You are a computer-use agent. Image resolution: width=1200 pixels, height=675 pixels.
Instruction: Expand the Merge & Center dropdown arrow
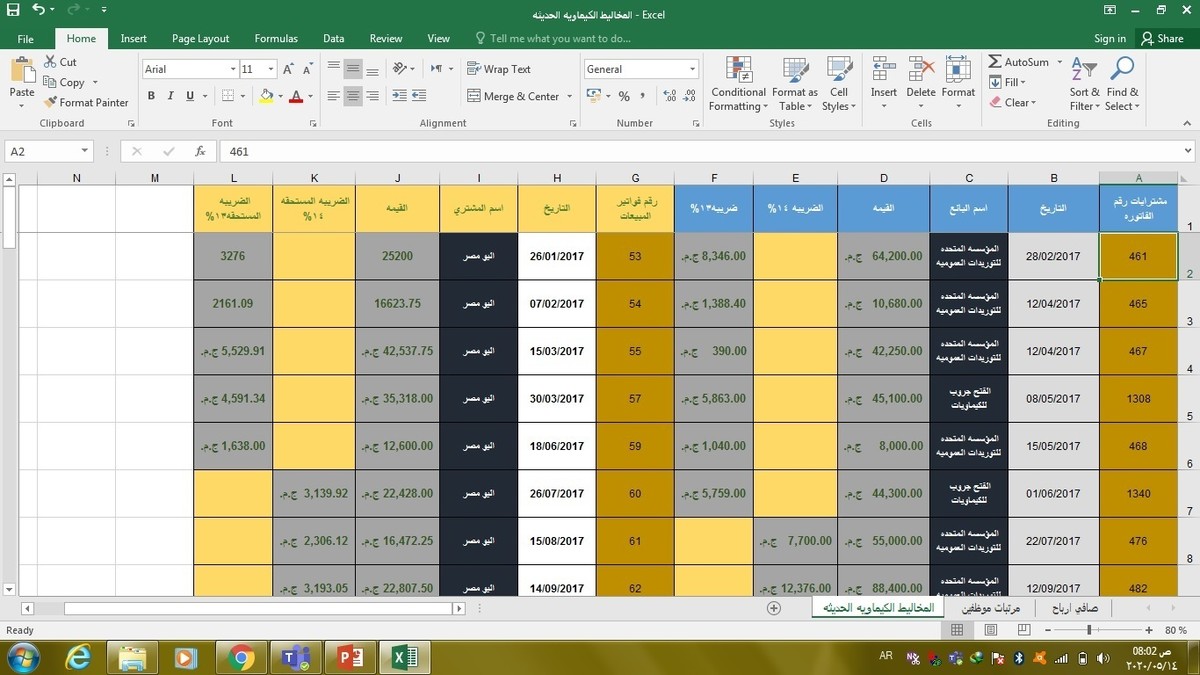(x=570, y=96)
